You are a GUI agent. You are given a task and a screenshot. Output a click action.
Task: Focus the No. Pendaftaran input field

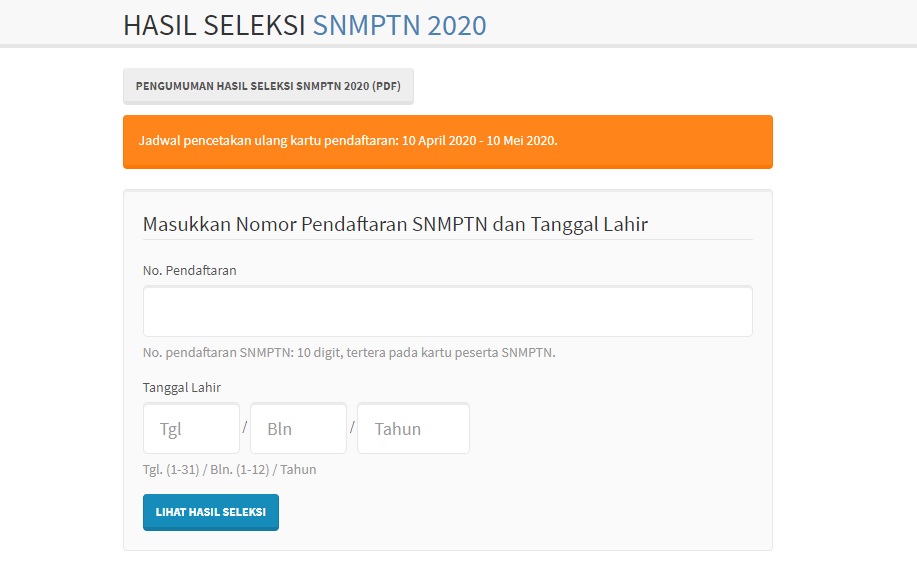(447, 311)
